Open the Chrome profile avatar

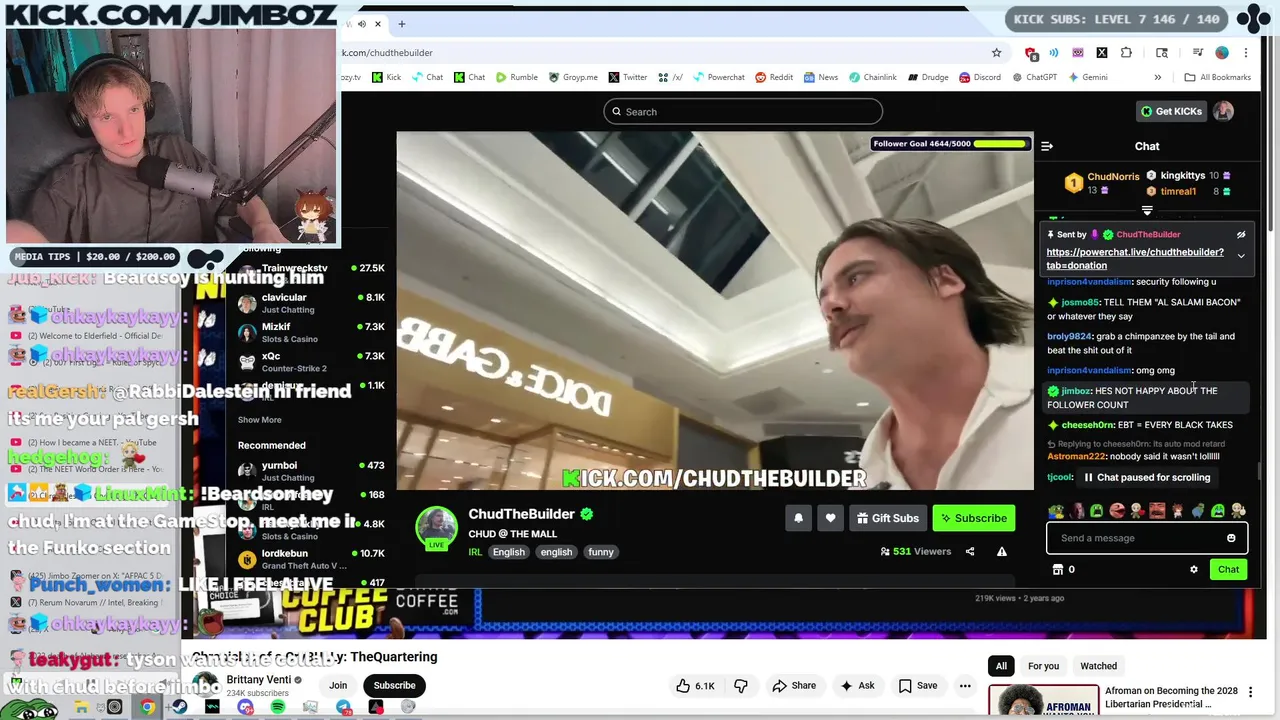pyautogui.click(x=1222, y=53)
